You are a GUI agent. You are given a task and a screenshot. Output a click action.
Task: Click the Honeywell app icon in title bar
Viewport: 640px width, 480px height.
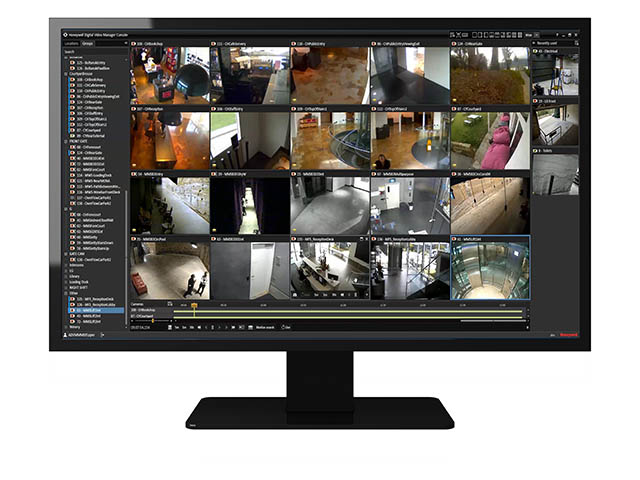(x=66, y=35)
